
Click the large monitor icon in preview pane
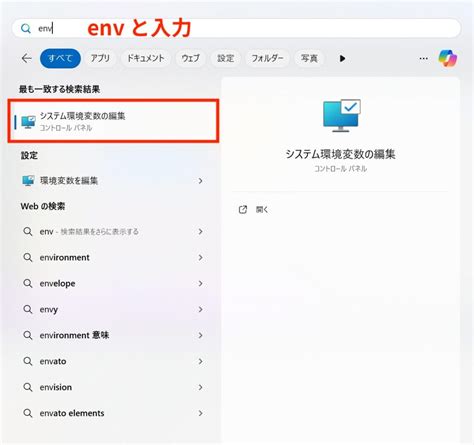pyautogui.click(x=341, y=115)
